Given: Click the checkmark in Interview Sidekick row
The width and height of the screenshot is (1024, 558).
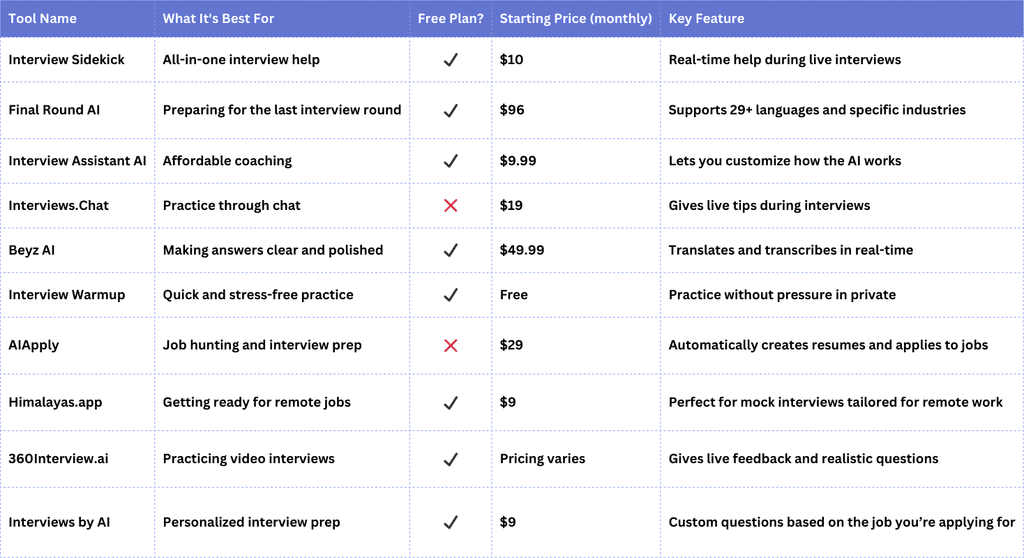Looking at the screenshot, I should (450, 60).
